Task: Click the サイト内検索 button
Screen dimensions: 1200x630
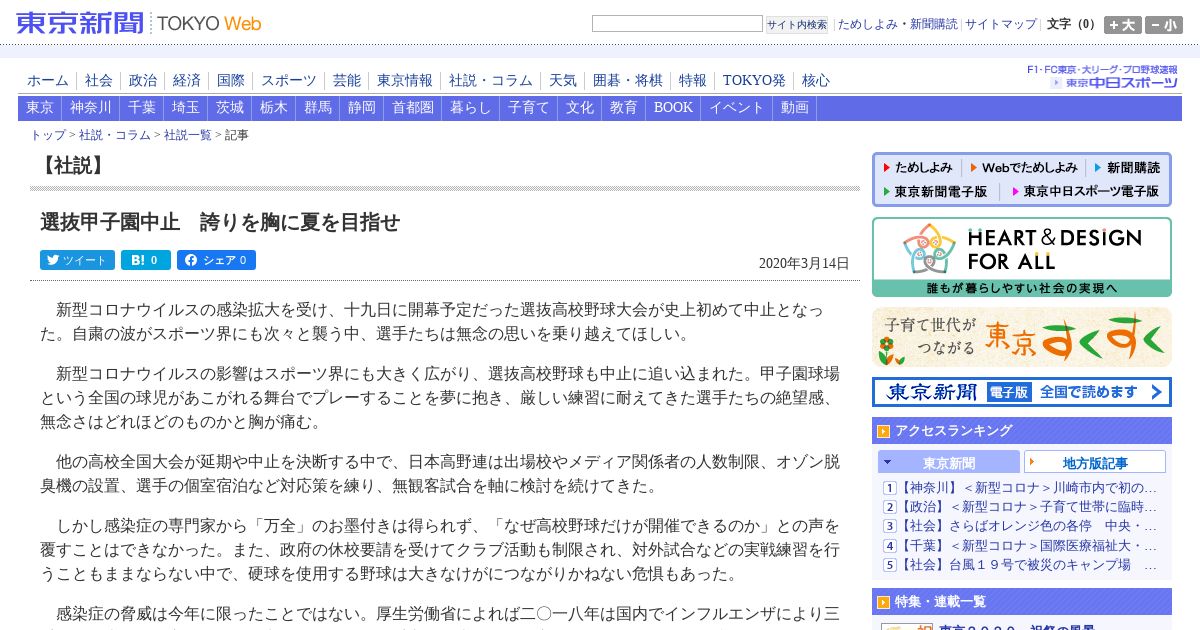Action: pos(797,24)
